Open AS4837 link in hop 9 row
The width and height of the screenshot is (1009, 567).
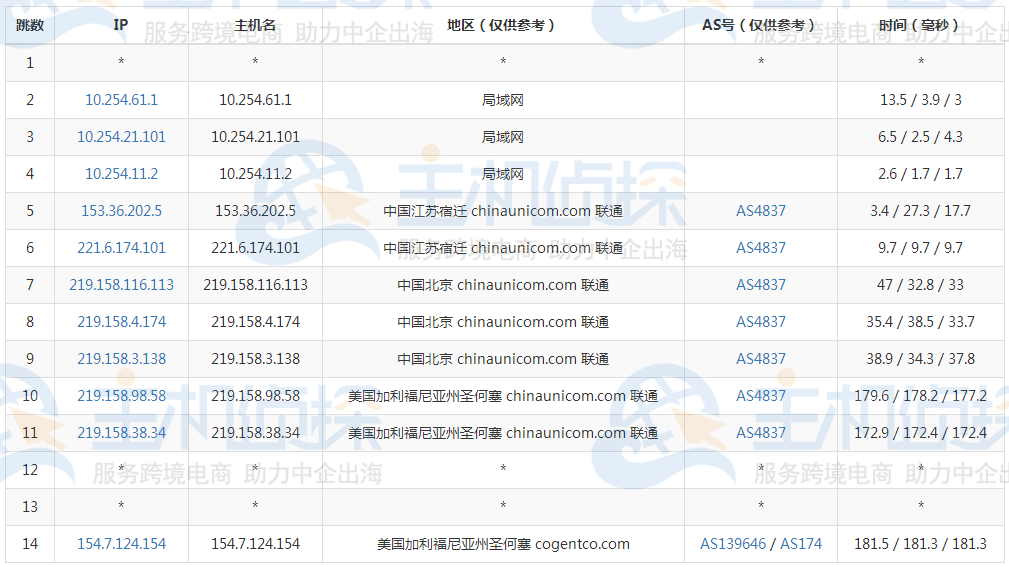point(761,359)
